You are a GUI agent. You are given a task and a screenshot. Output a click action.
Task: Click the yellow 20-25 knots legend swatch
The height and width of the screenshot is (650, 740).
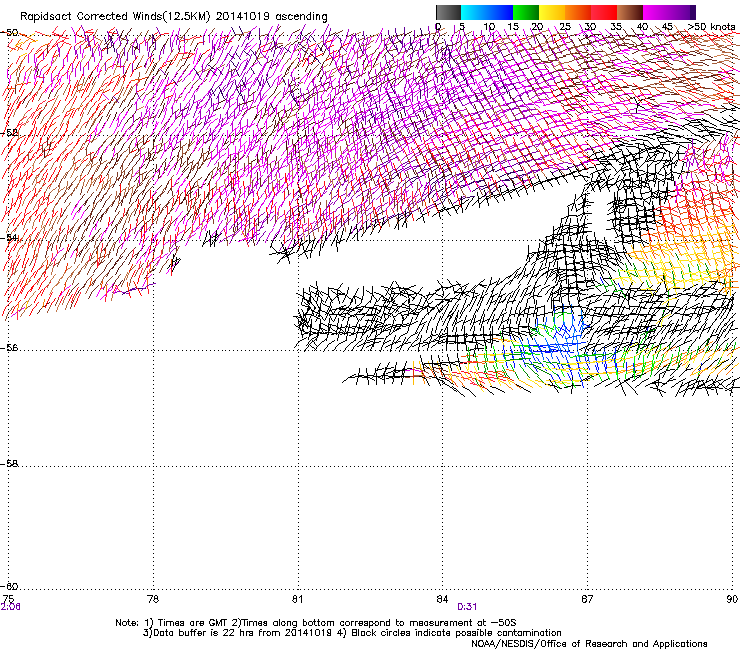click(x=552, y=12)
